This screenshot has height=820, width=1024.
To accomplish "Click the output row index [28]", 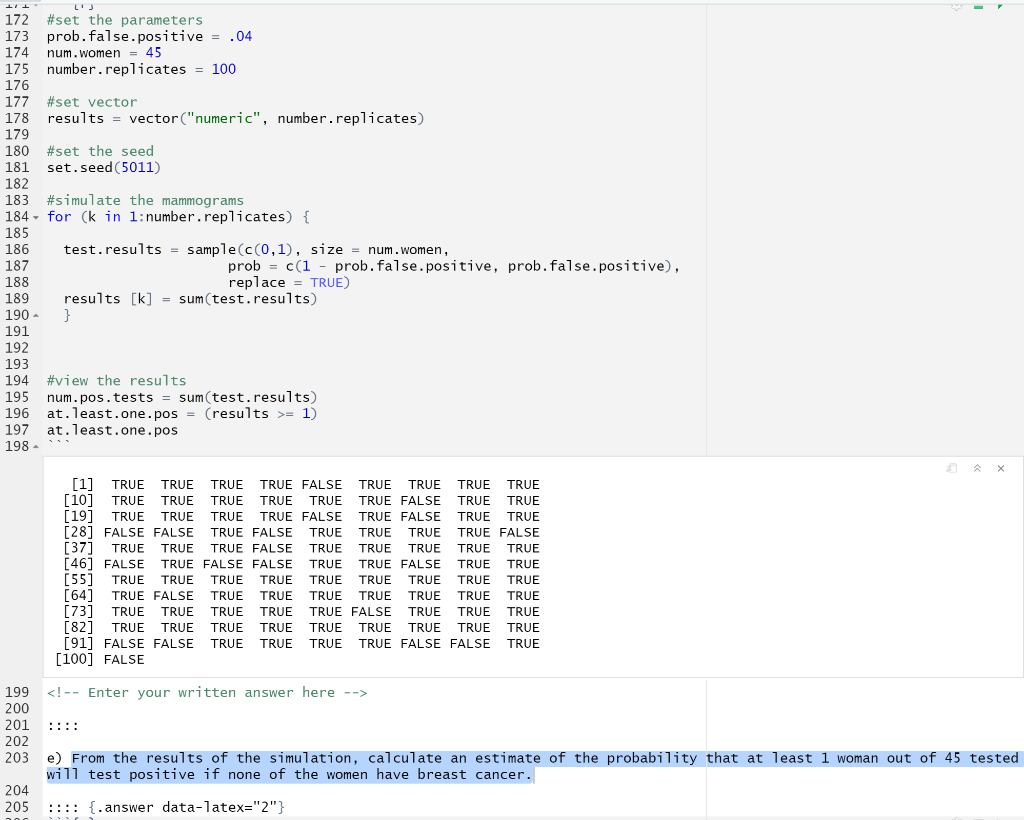I will (78, 532).
